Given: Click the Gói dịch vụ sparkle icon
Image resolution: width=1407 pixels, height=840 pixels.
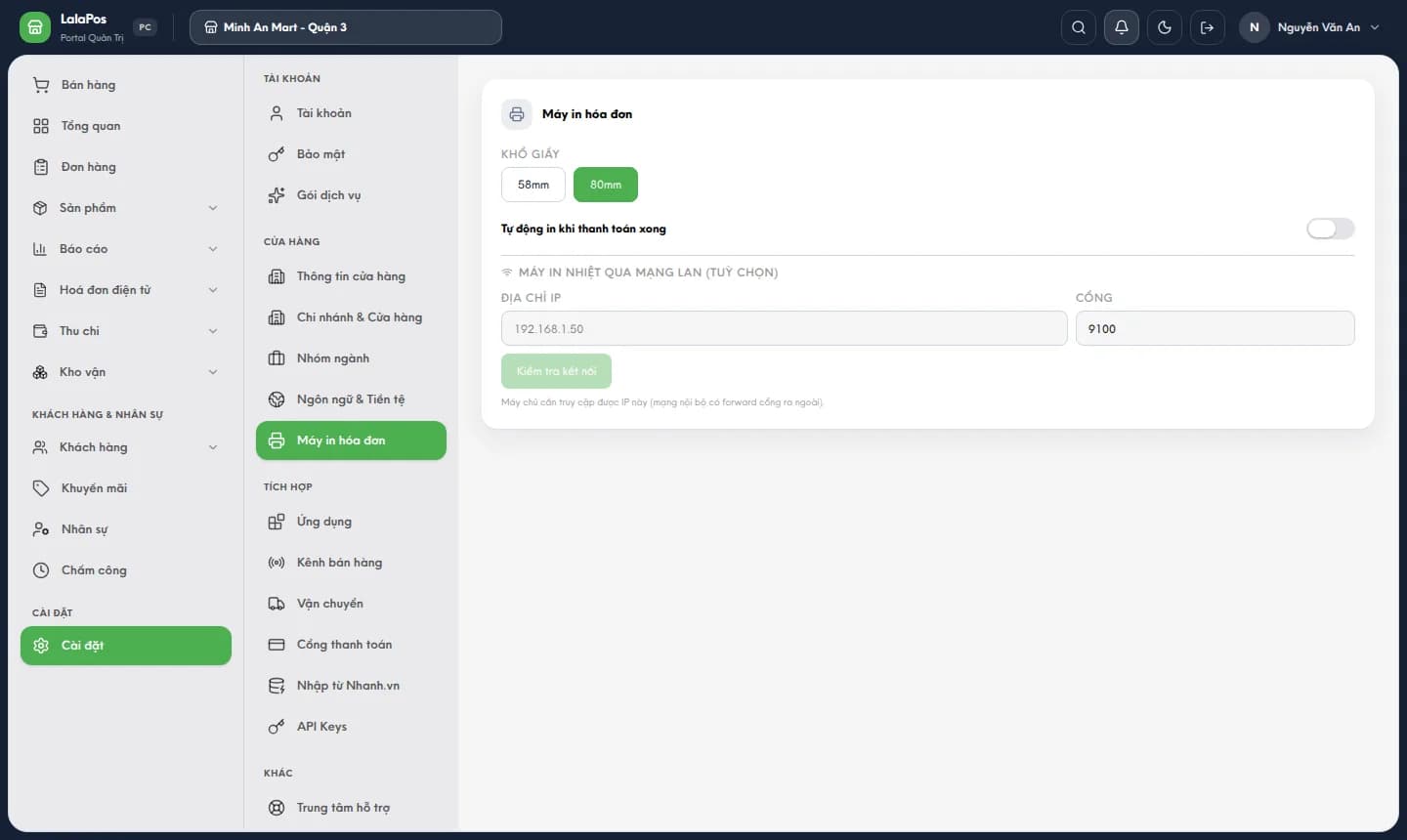Looking at the screenshot, I should 277,195.
